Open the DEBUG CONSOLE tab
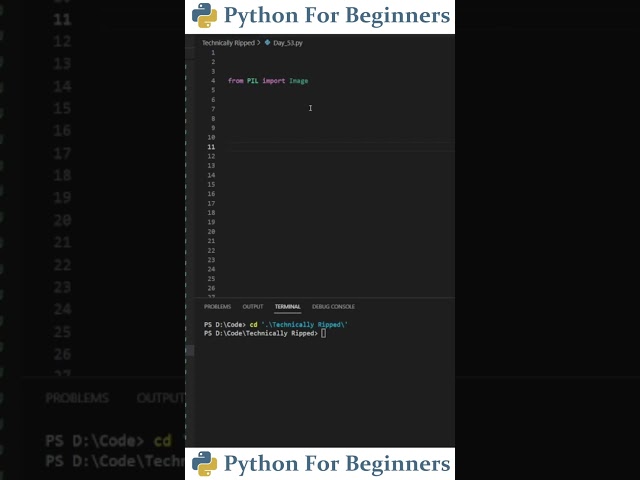Image resolution: width=640 pixels, height=480 pixels. click(333, 307)
